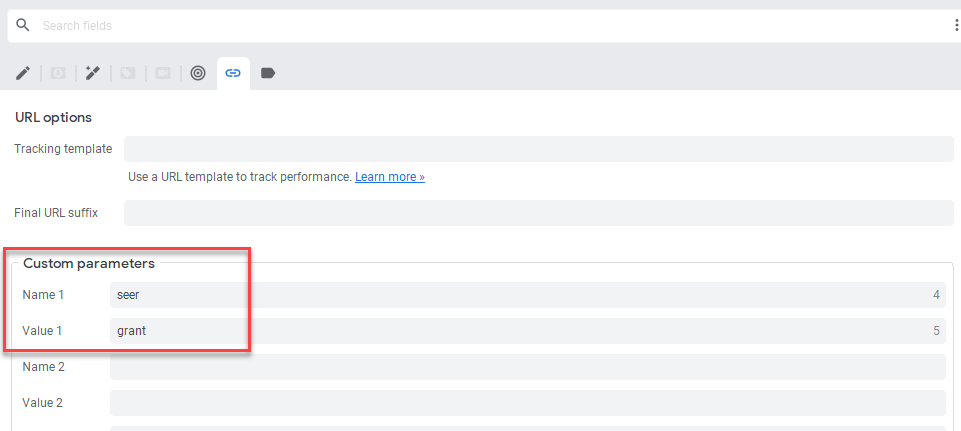Click the search magnifier icon

(23, 25)
